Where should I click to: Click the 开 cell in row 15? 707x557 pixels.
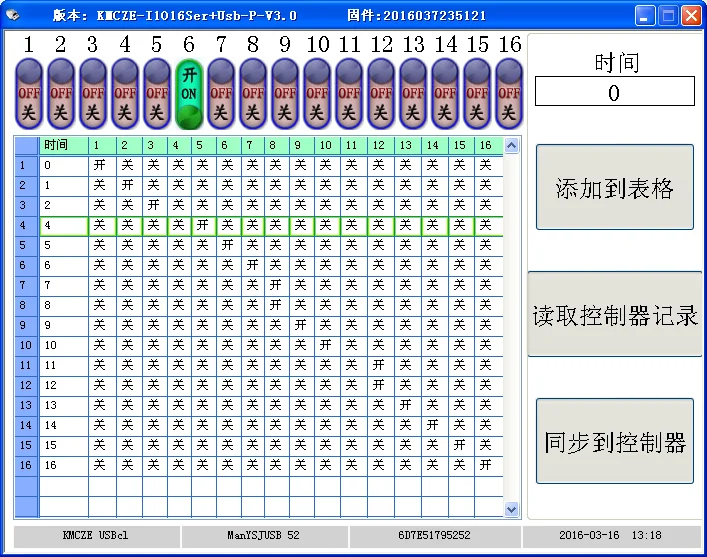461,445
